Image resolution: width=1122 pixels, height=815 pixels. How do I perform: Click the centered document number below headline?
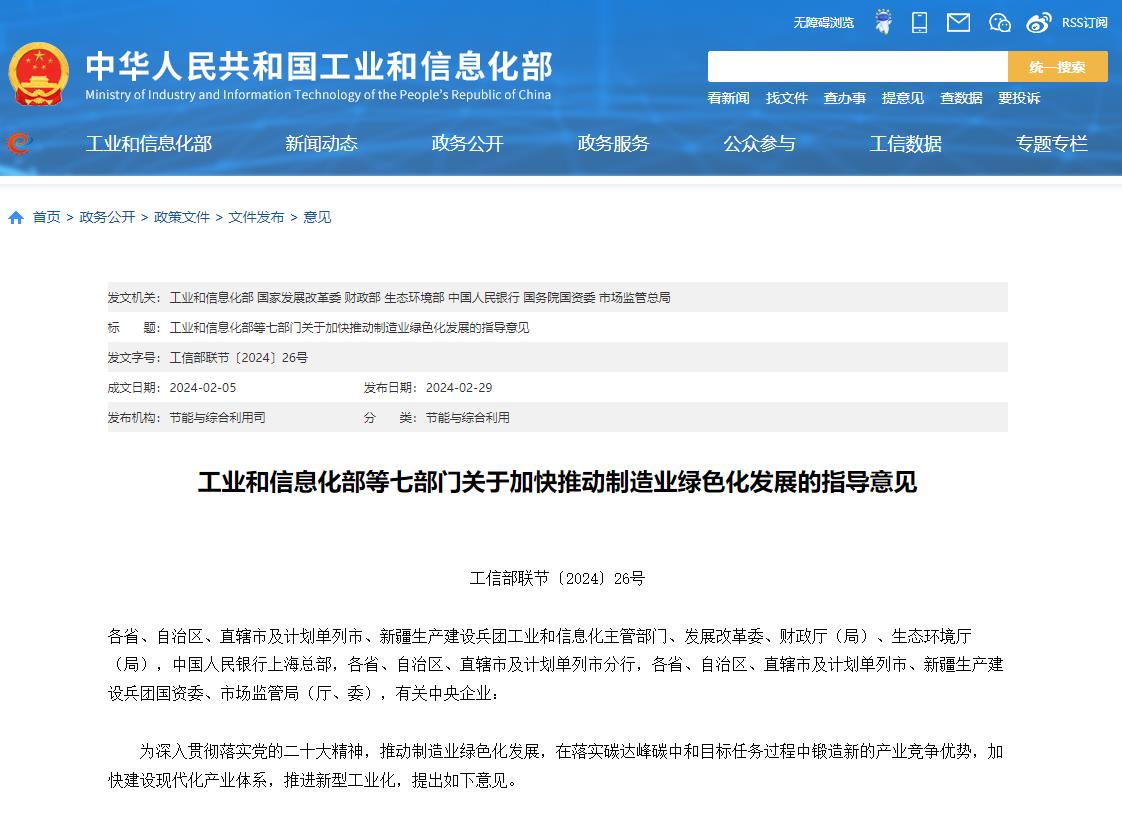coord(557,578)
